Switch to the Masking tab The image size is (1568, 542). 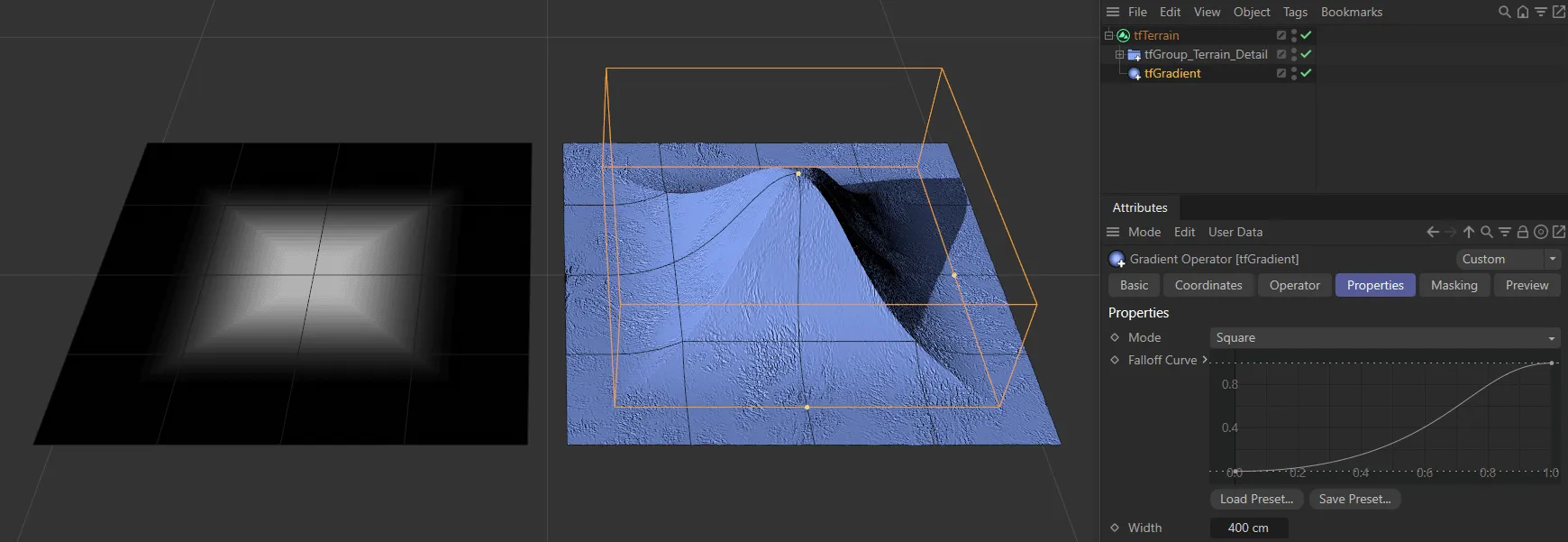[x=1454, y=285]
